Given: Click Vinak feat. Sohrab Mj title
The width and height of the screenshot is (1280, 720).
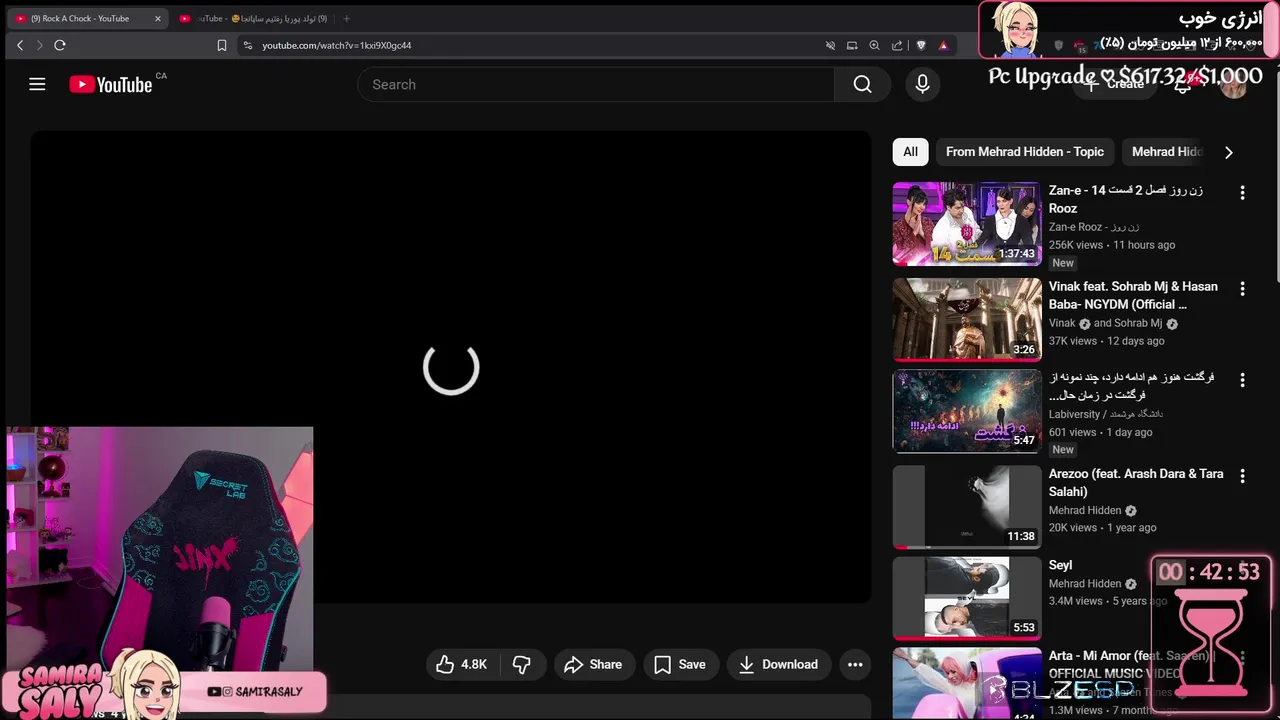Looking at the screenshot, I should point(1133,295).
